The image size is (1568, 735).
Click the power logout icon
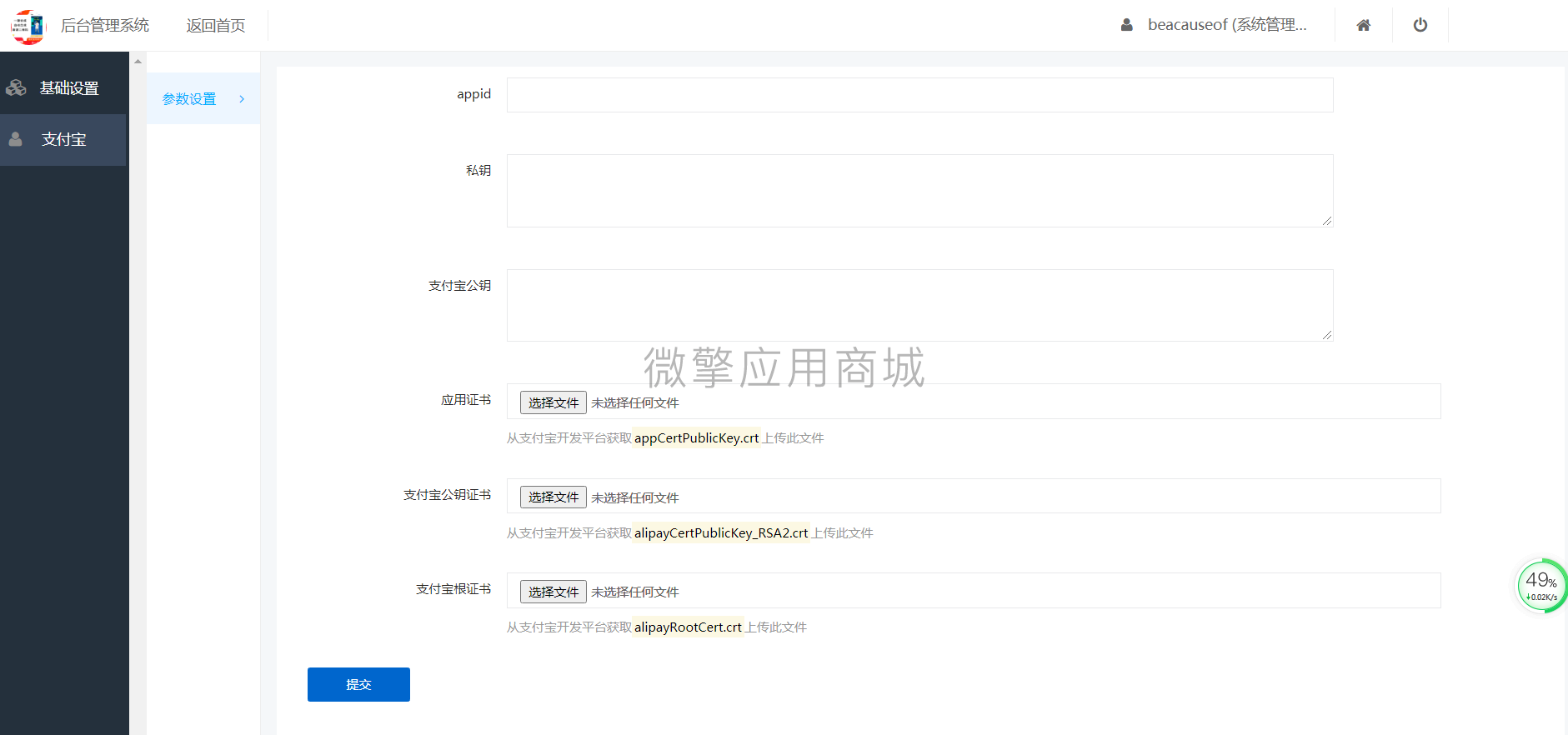[x=1420, y=25]
